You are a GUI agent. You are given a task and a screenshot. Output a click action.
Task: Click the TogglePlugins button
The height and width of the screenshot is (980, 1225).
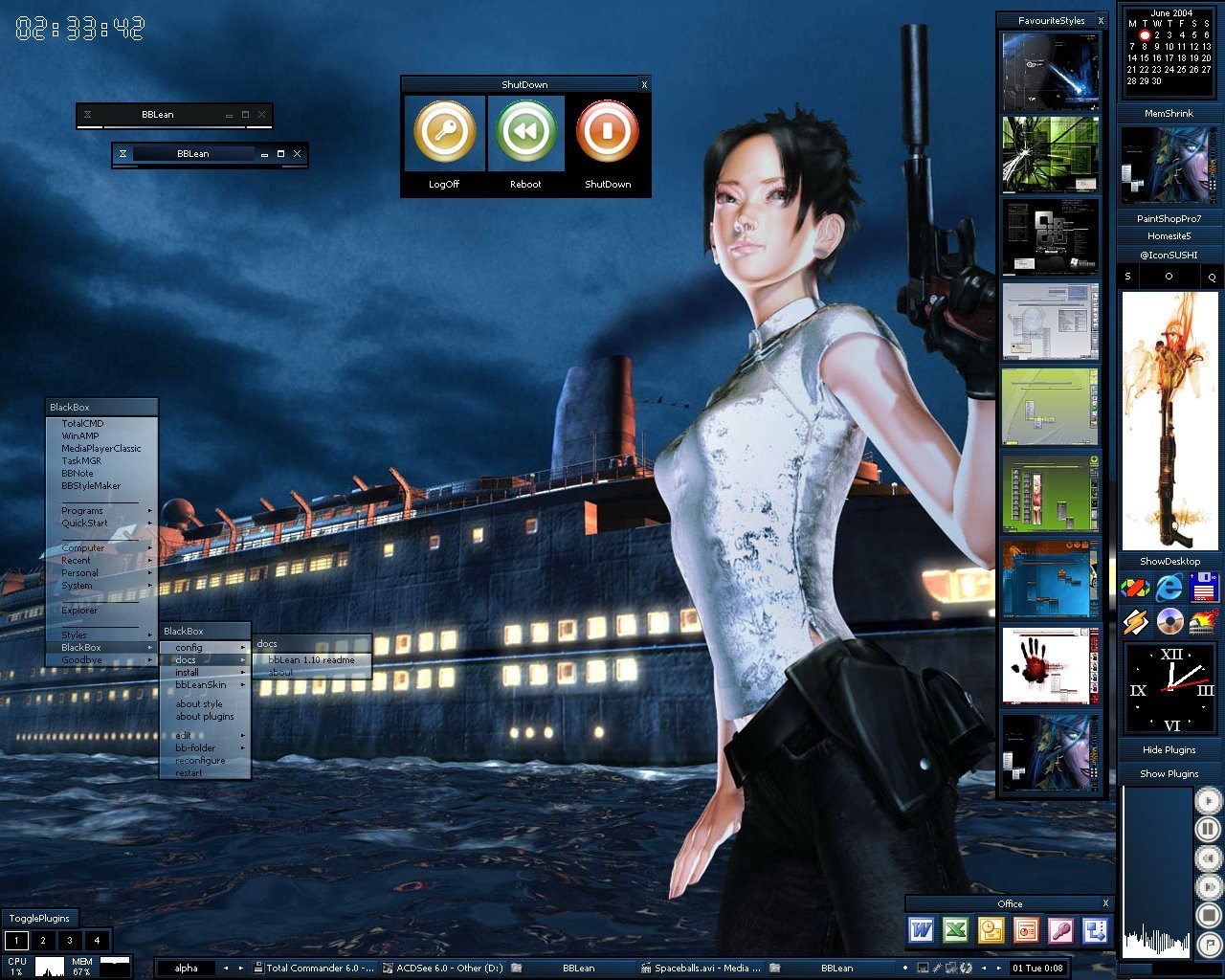pos(39,918)
